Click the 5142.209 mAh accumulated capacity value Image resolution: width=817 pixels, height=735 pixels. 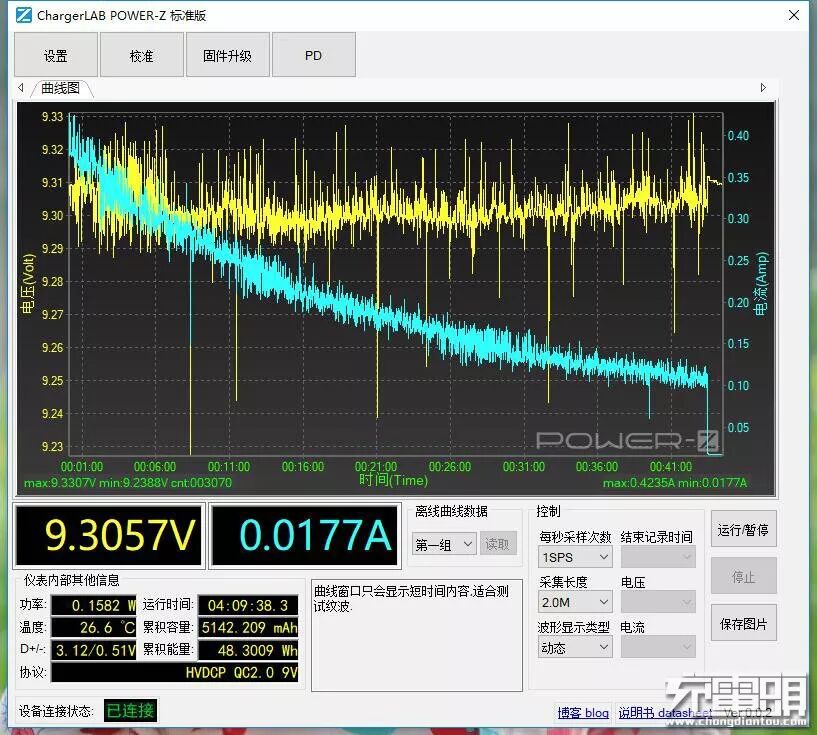pyautogui.click(x=248, y=627)
